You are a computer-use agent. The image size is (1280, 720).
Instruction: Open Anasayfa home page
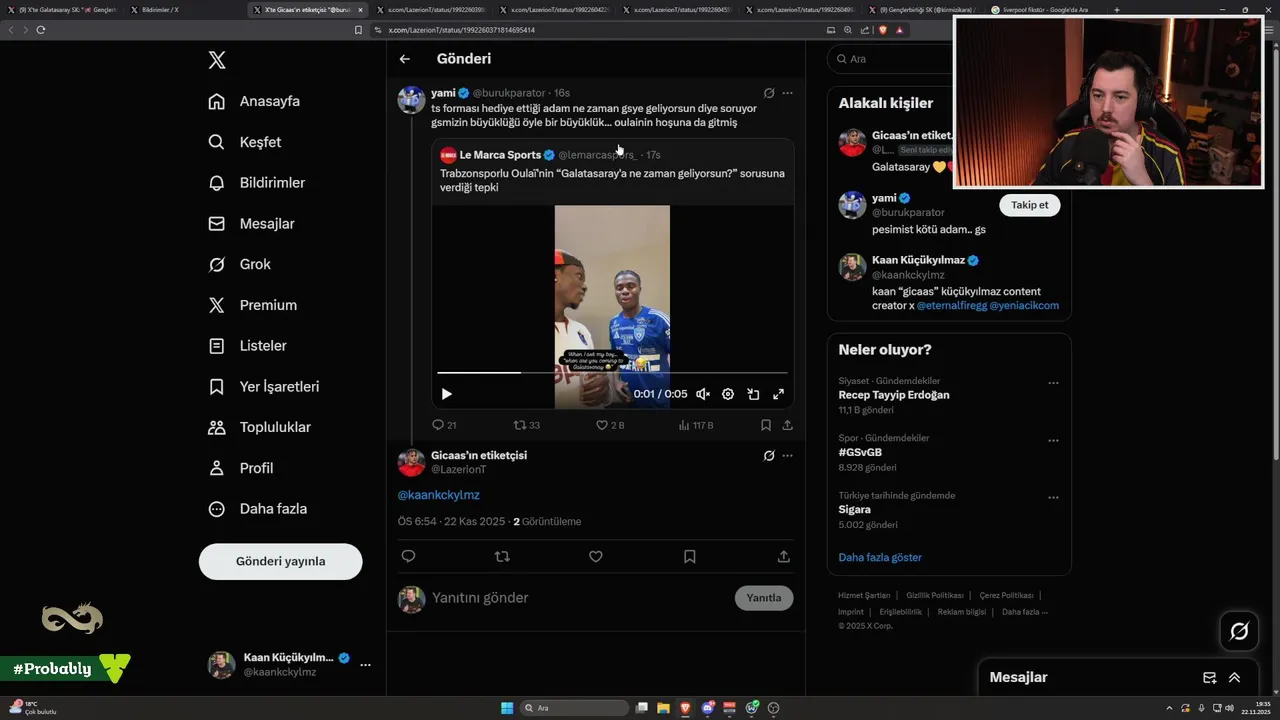coord(254,101)
